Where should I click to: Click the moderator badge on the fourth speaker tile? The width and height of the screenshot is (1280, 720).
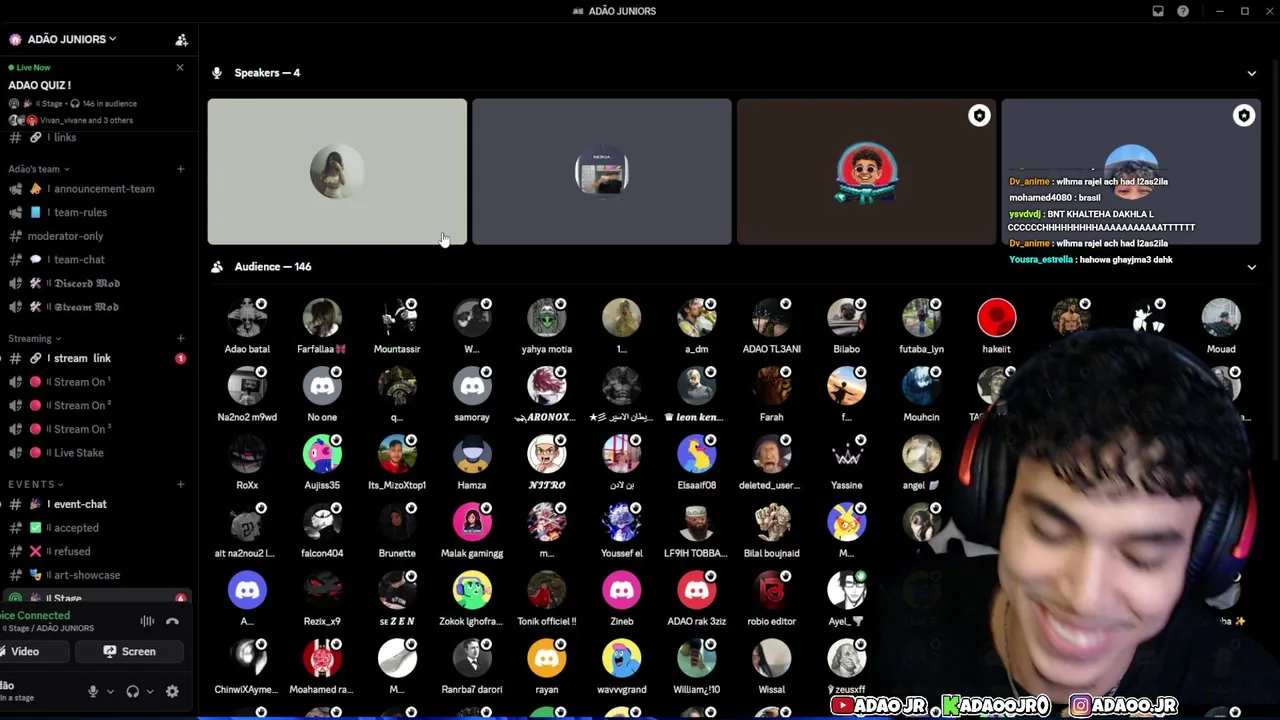(x=1244, y=116)
